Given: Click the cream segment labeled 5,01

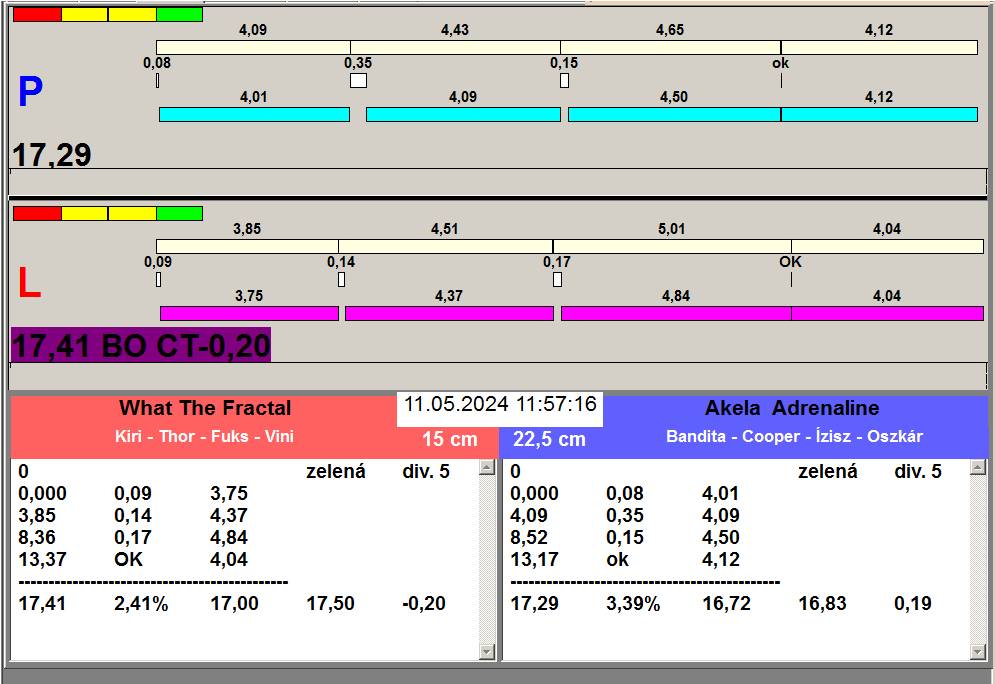Looking at the screenshot, I should pos(672,246).
